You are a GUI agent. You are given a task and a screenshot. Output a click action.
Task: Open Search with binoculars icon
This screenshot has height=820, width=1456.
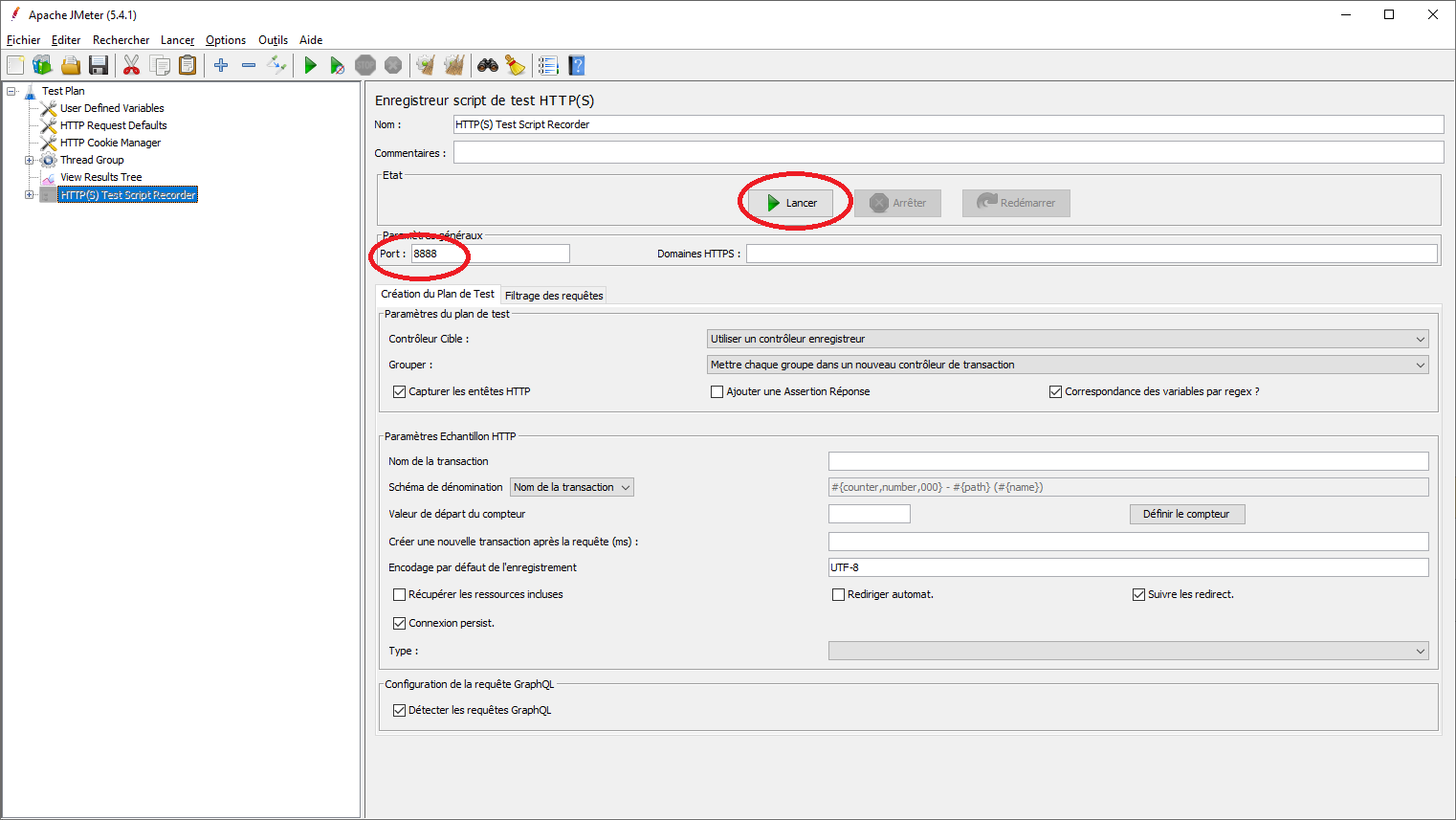[488, 65]
